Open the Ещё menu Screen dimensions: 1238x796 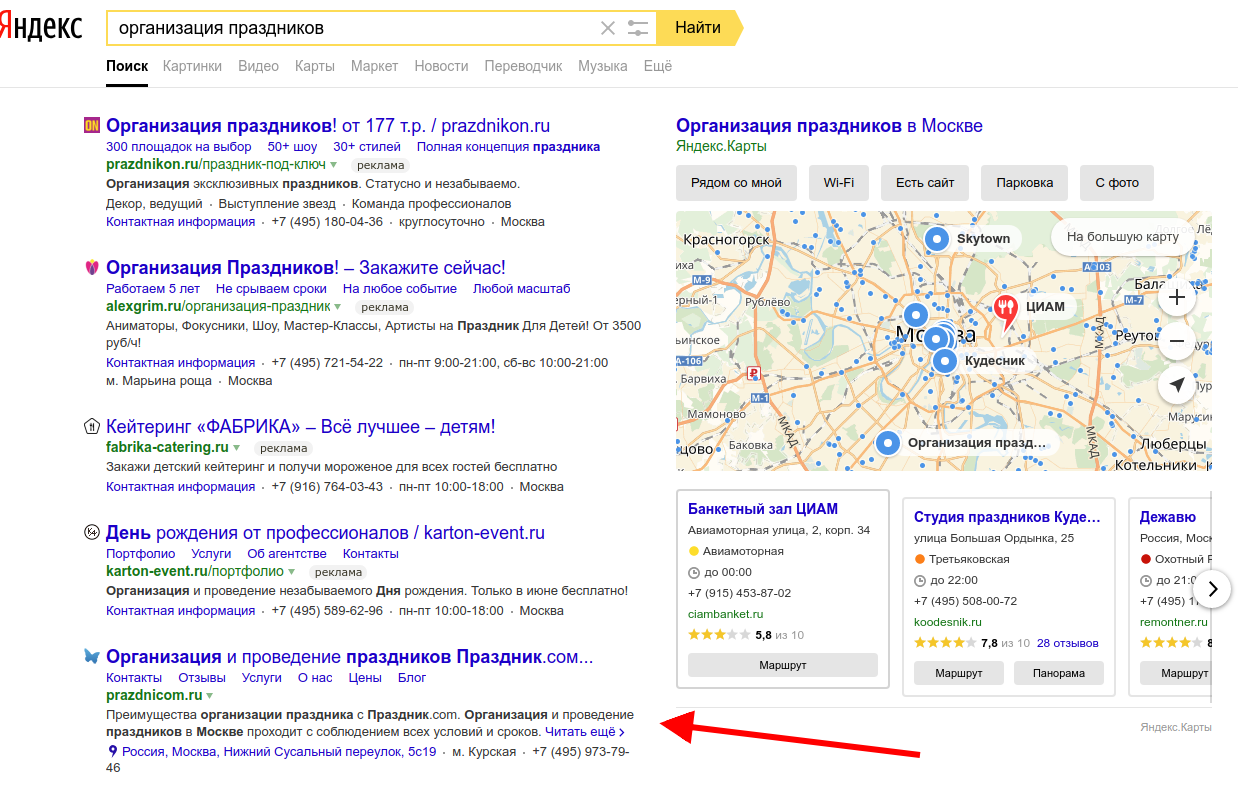(657, 66)
